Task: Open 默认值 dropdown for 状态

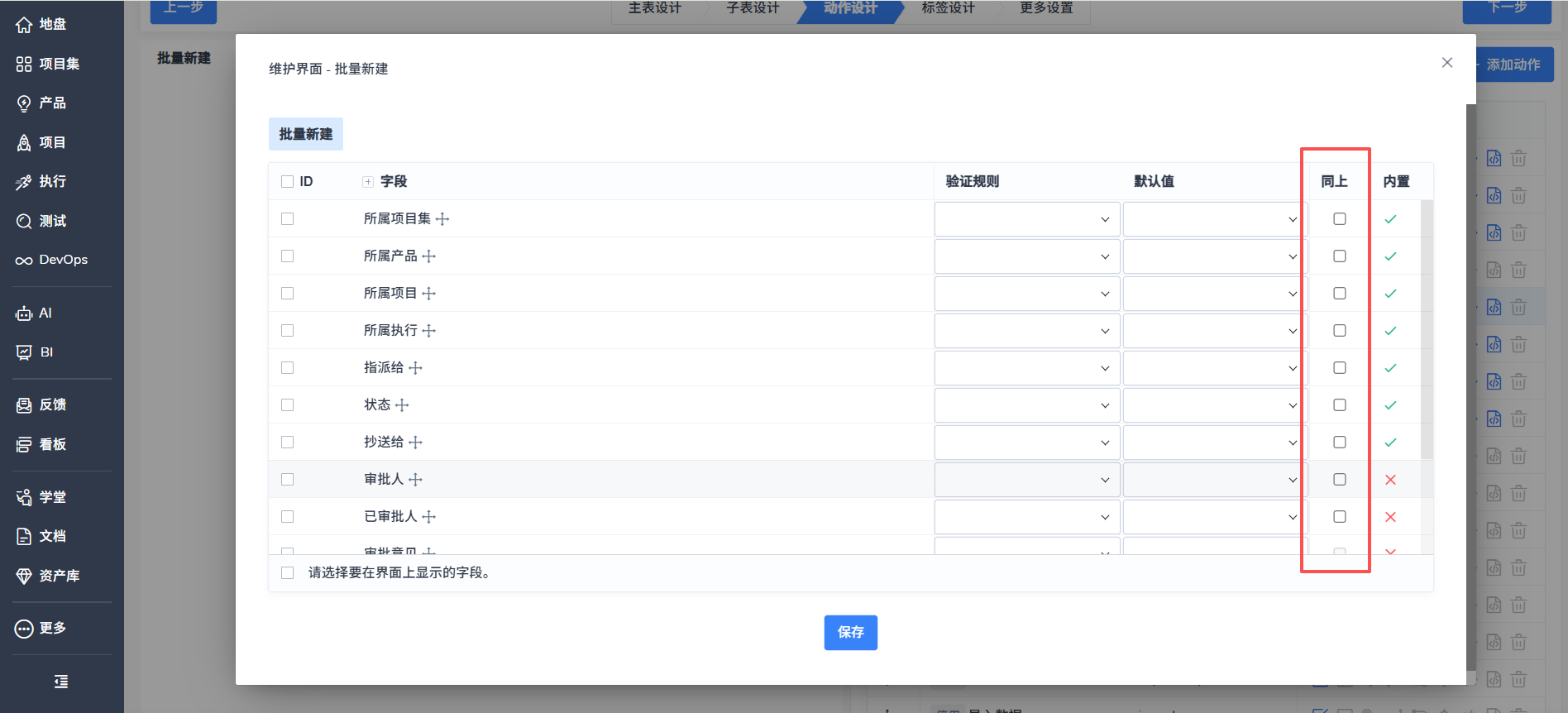Action: click(x=1214, y=405)
